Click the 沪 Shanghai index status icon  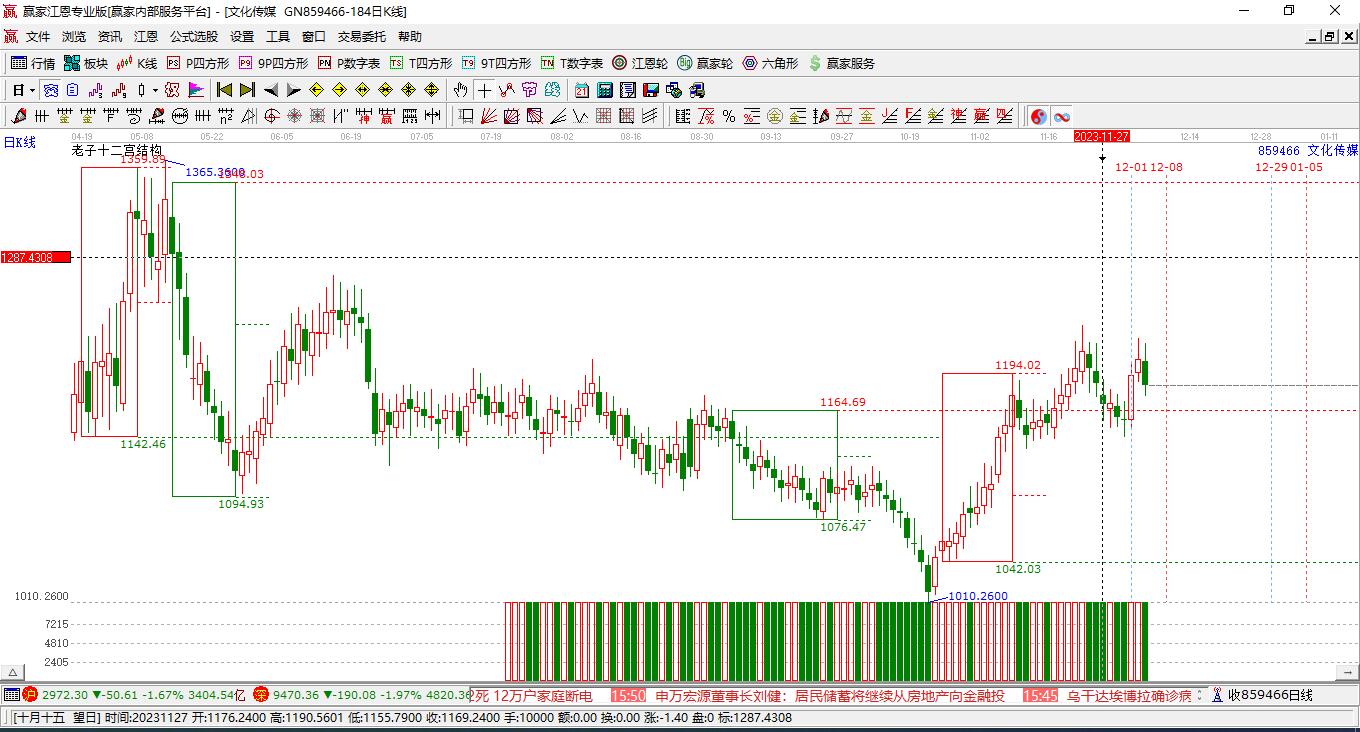tap(30, 695)
